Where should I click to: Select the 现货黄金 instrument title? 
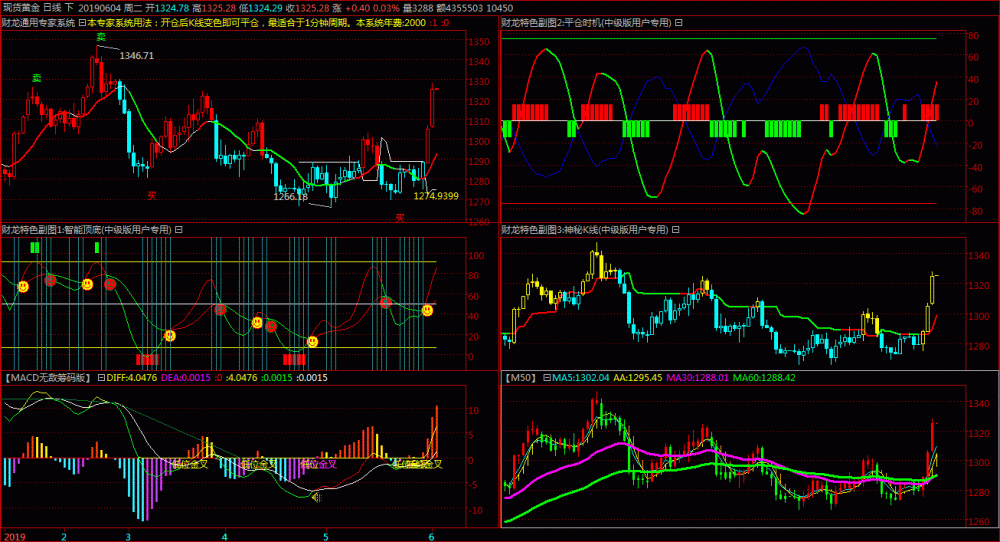(21, 8)
